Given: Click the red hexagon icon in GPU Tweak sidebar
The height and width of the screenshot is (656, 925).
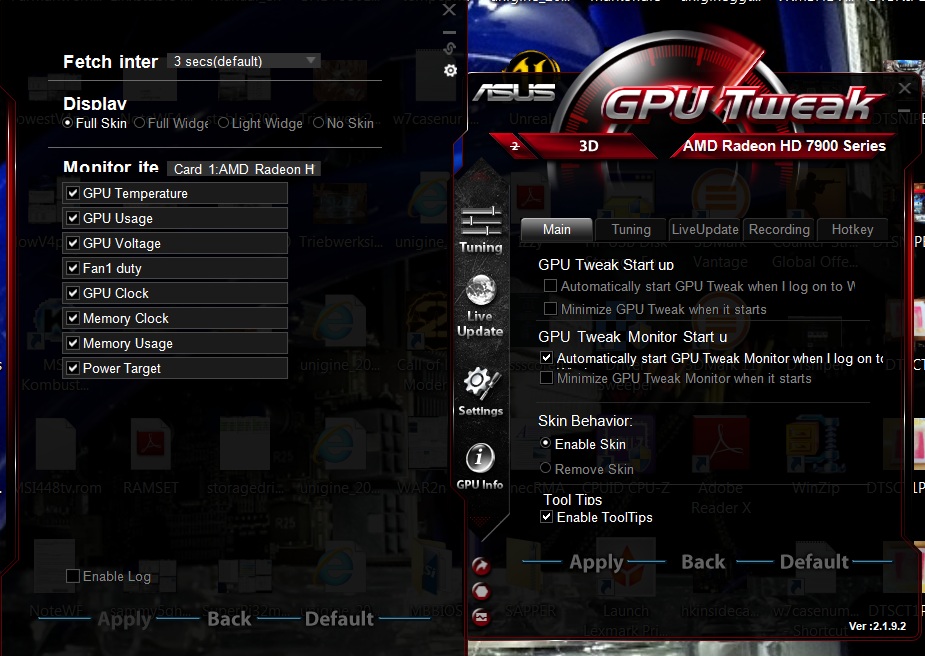Looking at the screenshot, I should 481,591.
